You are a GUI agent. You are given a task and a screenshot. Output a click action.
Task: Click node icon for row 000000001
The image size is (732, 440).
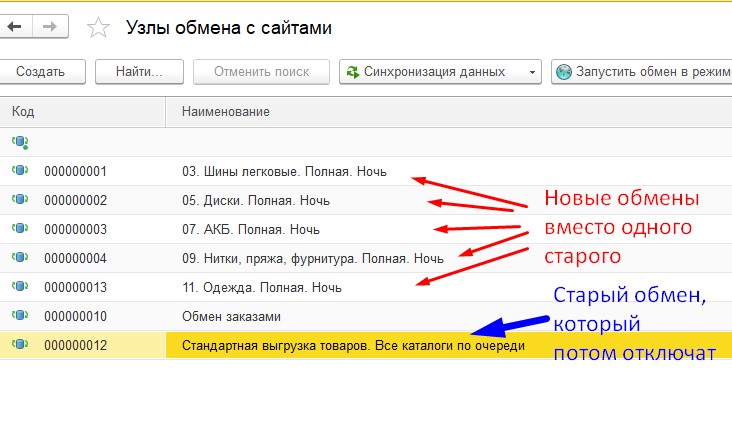tap(19, 171)
